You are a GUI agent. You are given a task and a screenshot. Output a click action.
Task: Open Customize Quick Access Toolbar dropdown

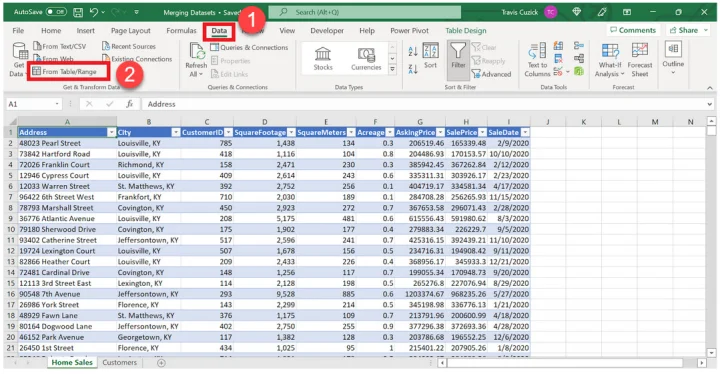(x=136, y=12)
